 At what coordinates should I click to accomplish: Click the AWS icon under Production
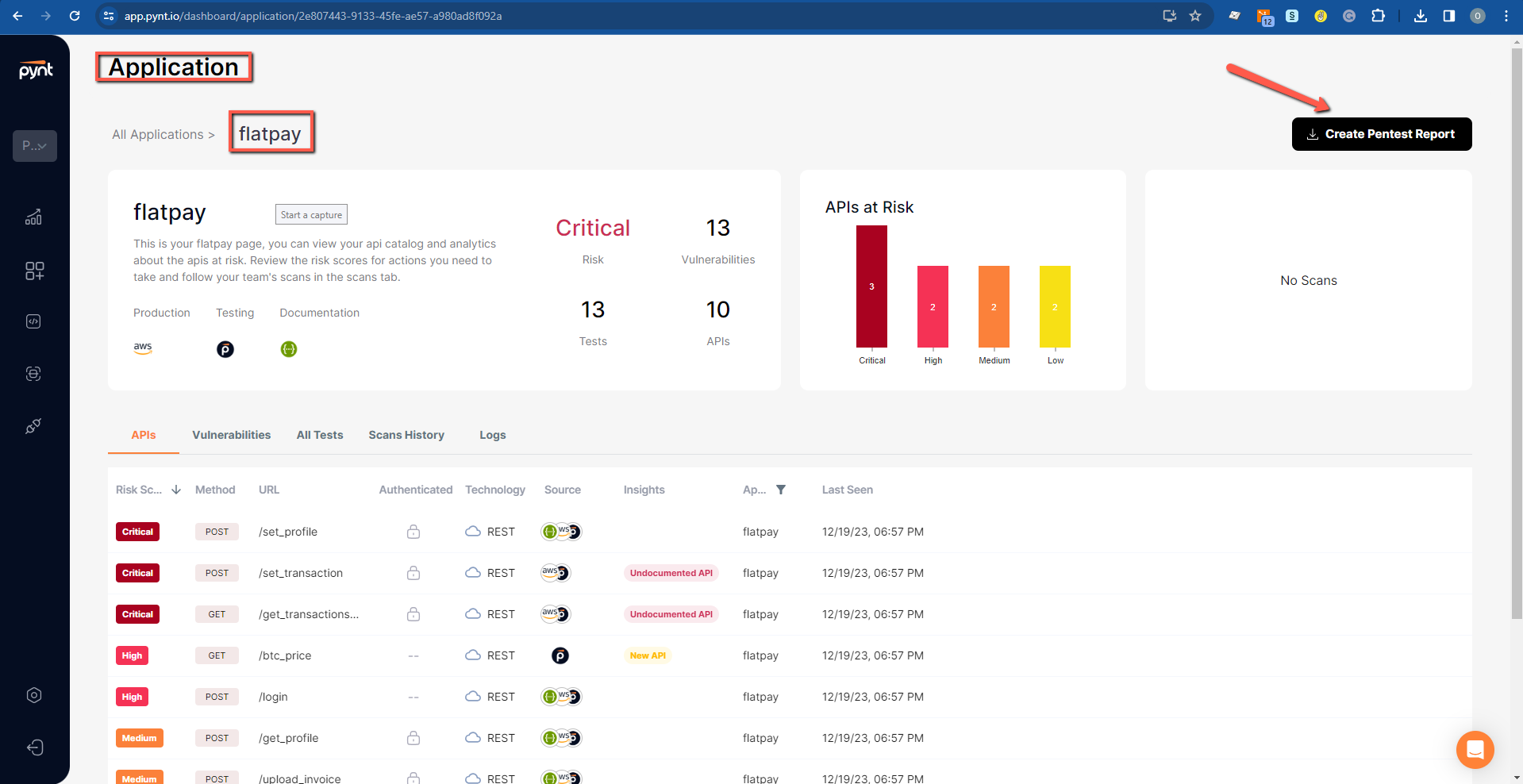(143, 348)
